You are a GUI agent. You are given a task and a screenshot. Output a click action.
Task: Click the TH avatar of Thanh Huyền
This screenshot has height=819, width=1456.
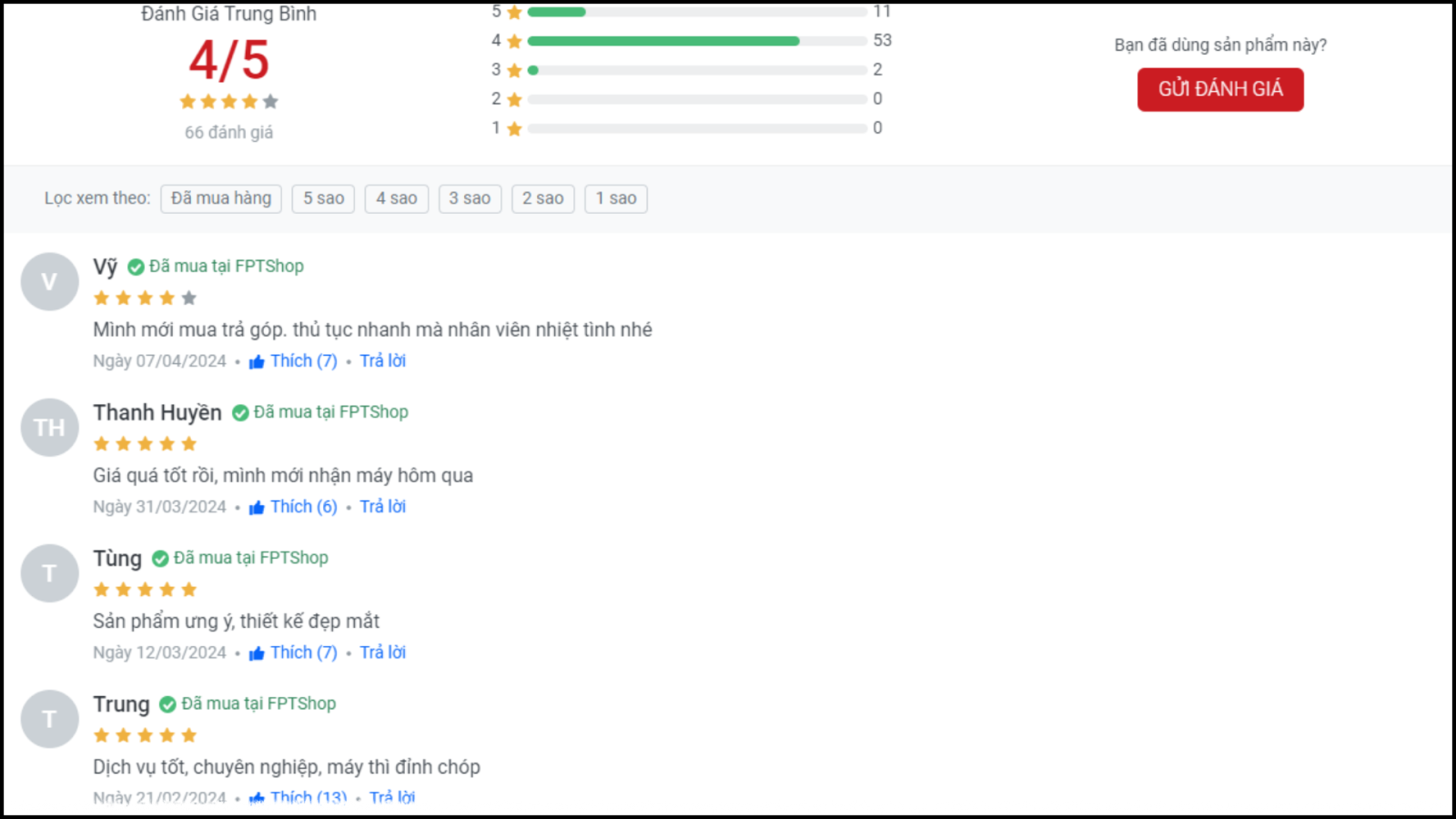[x=50, y=427]
